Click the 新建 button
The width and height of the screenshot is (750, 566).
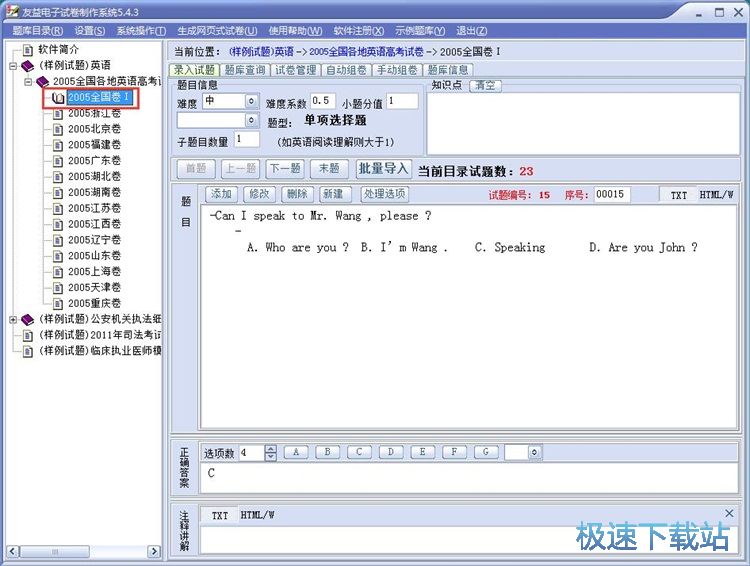(x=335, y=194)
